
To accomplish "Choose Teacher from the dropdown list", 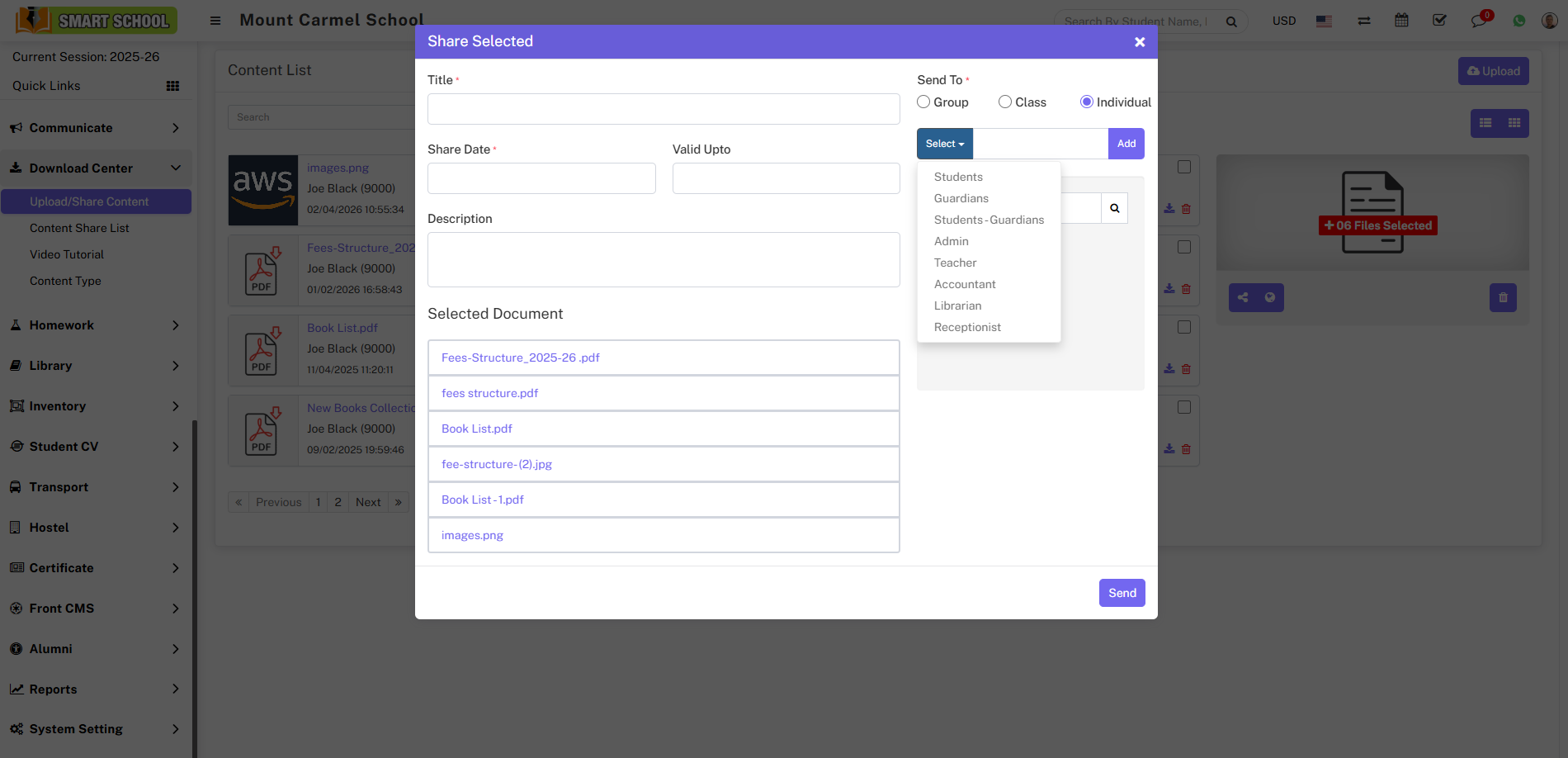I will pos(955,263).
